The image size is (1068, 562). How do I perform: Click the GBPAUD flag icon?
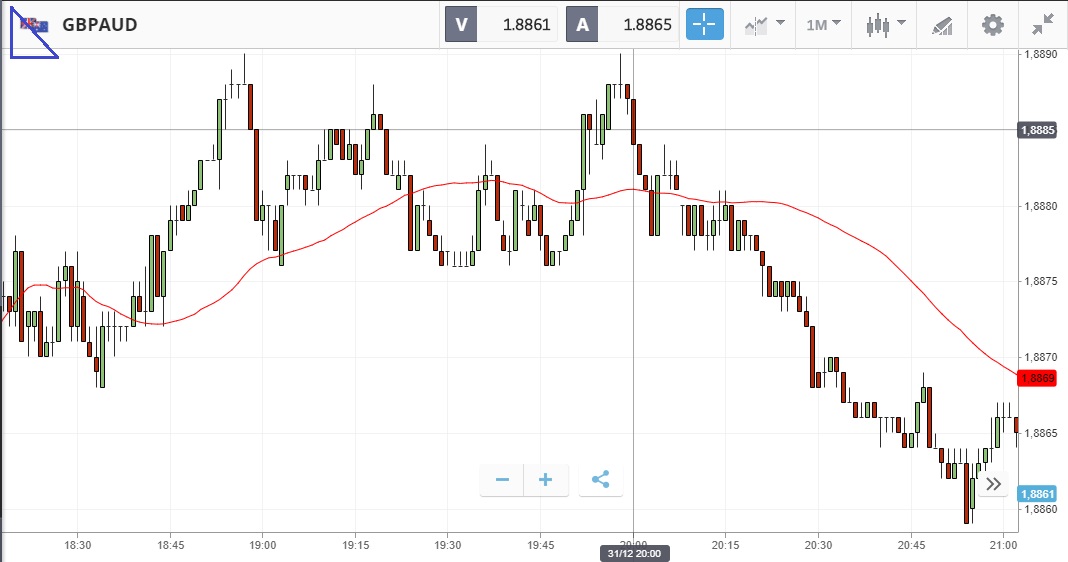pyautogui.click(x=32, y=25)
